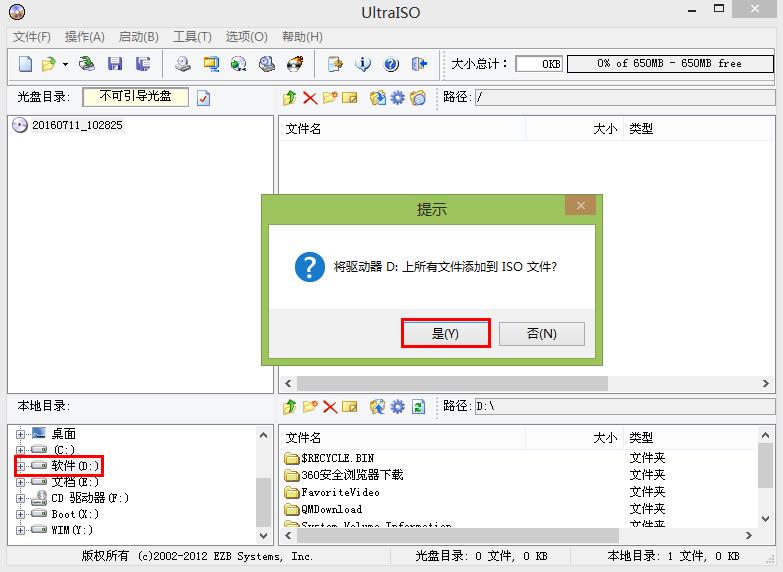783x572 pixels.
Task: Click the 0KB total size field
Action: pyautogui.click(x=539, y=64)
